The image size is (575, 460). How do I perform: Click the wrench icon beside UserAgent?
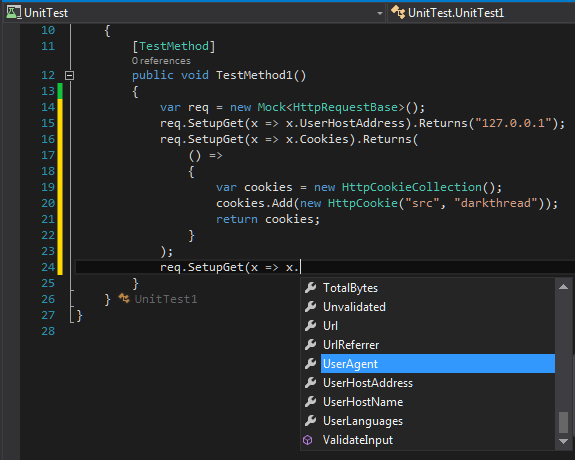pos(311,364)
